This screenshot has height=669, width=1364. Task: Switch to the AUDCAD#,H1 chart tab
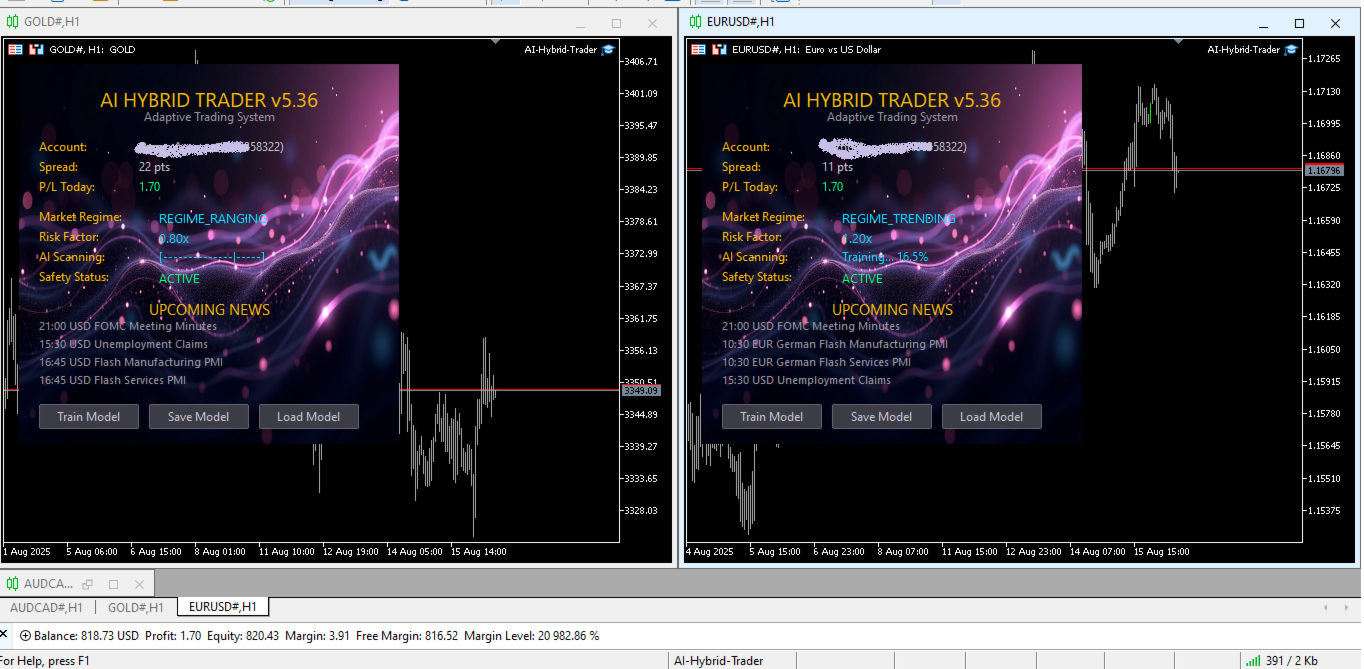point(46,607)
